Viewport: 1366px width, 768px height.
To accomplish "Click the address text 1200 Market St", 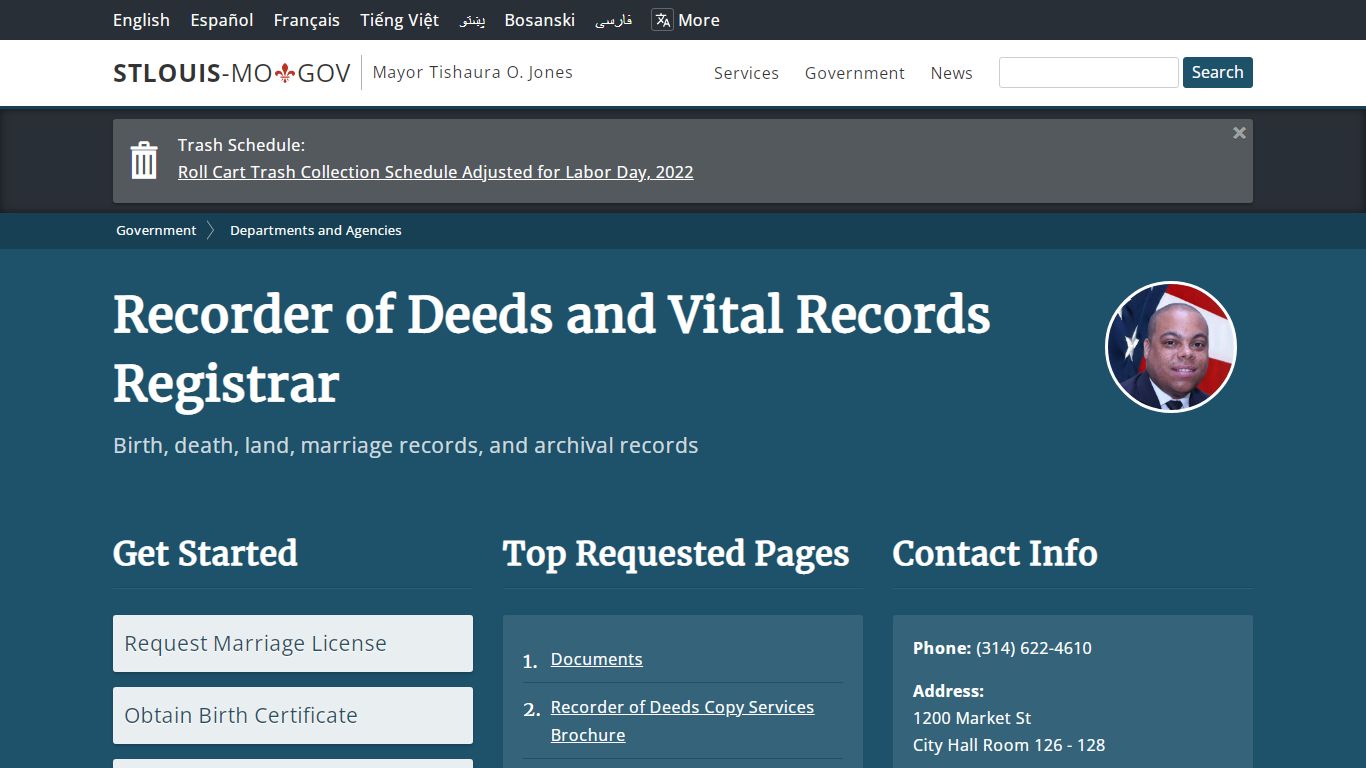I will 972,718.
